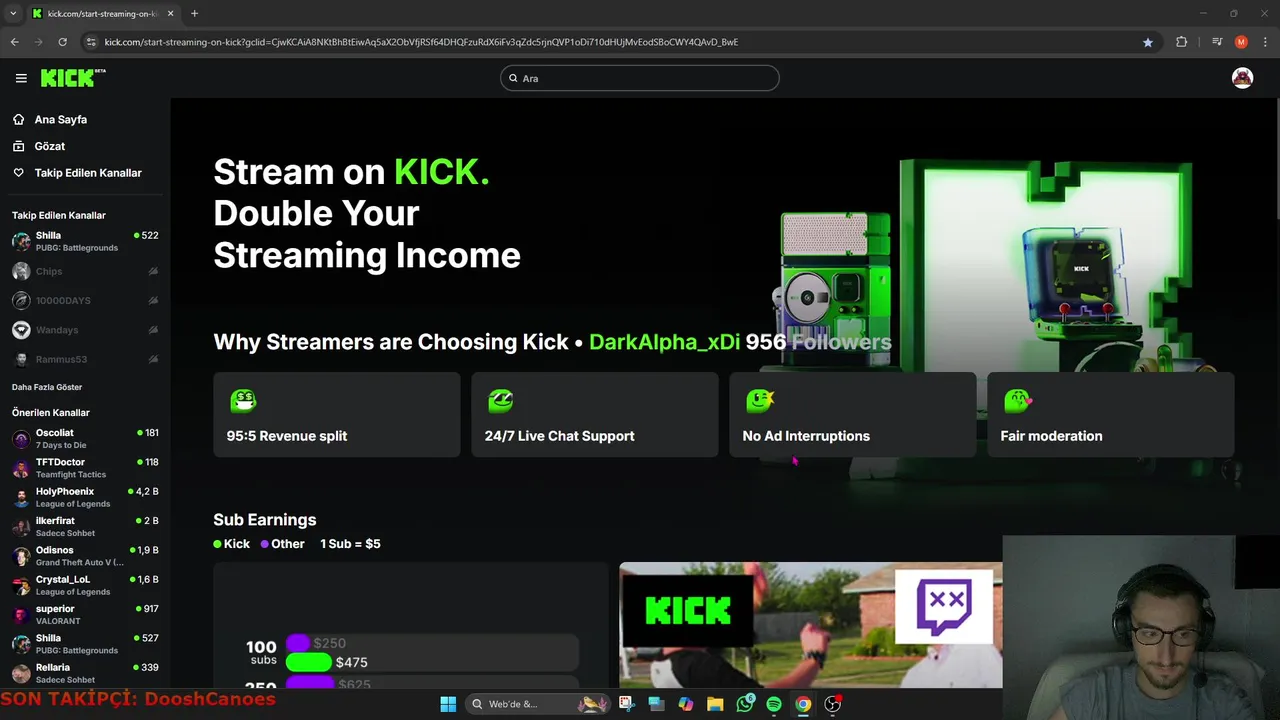
Task: Open recommended Shilla with 527 viewers
Action: tap(85, 644)
